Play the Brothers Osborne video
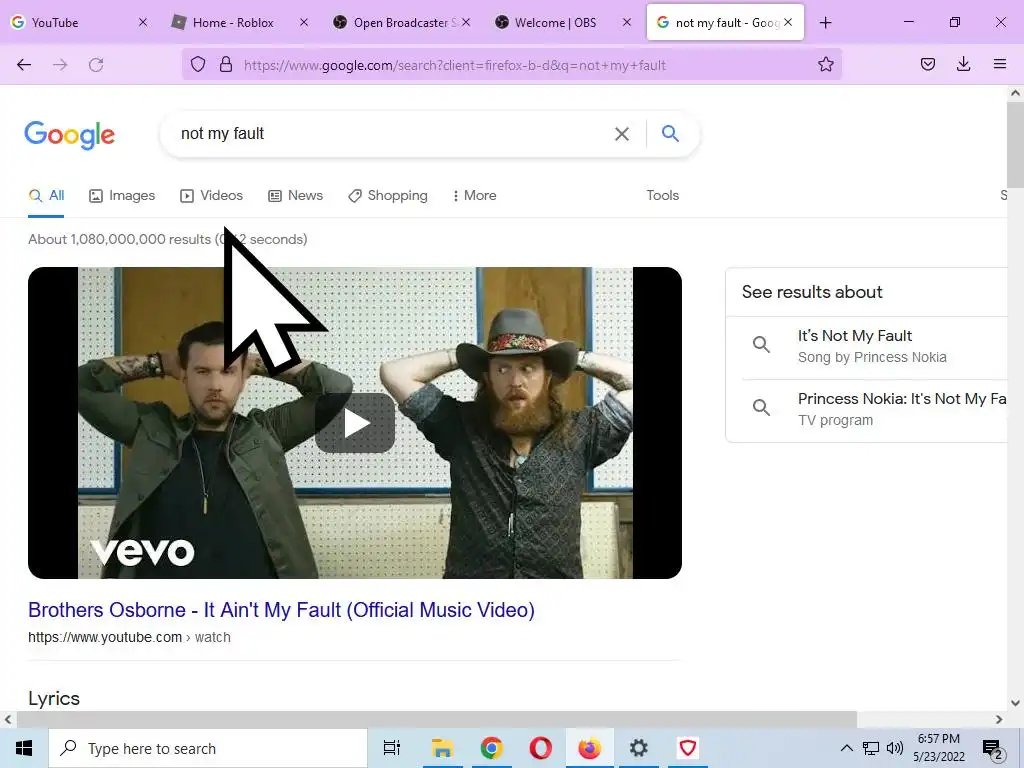This screenshot has width=1024, height=768. [x=355, y=423]
